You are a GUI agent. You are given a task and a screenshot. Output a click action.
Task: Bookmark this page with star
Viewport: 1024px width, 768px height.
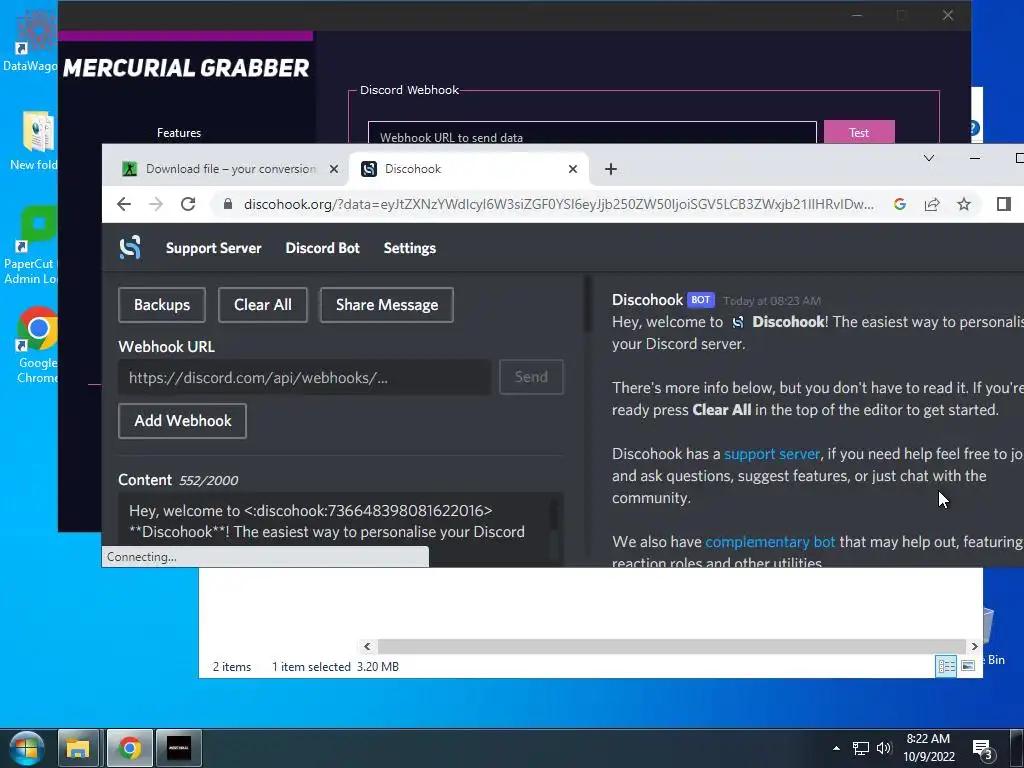964,204
